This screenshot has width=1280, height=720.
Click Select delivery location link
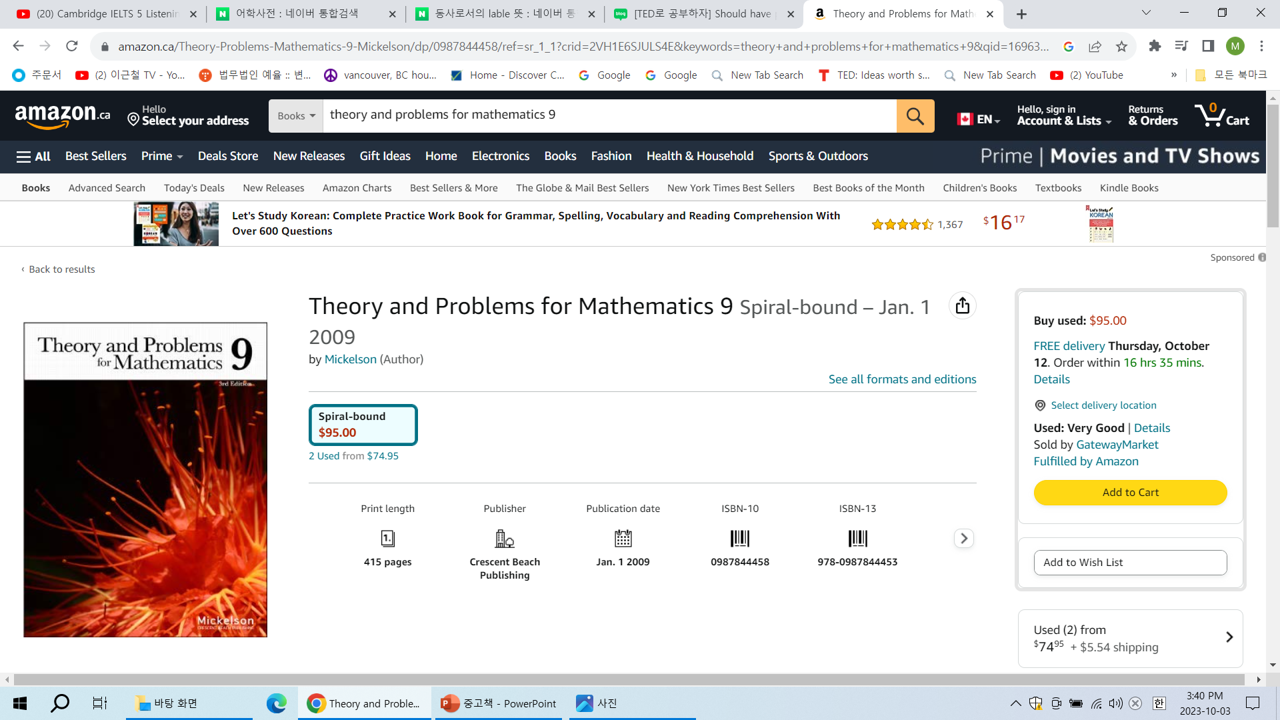click(1103, 405)
